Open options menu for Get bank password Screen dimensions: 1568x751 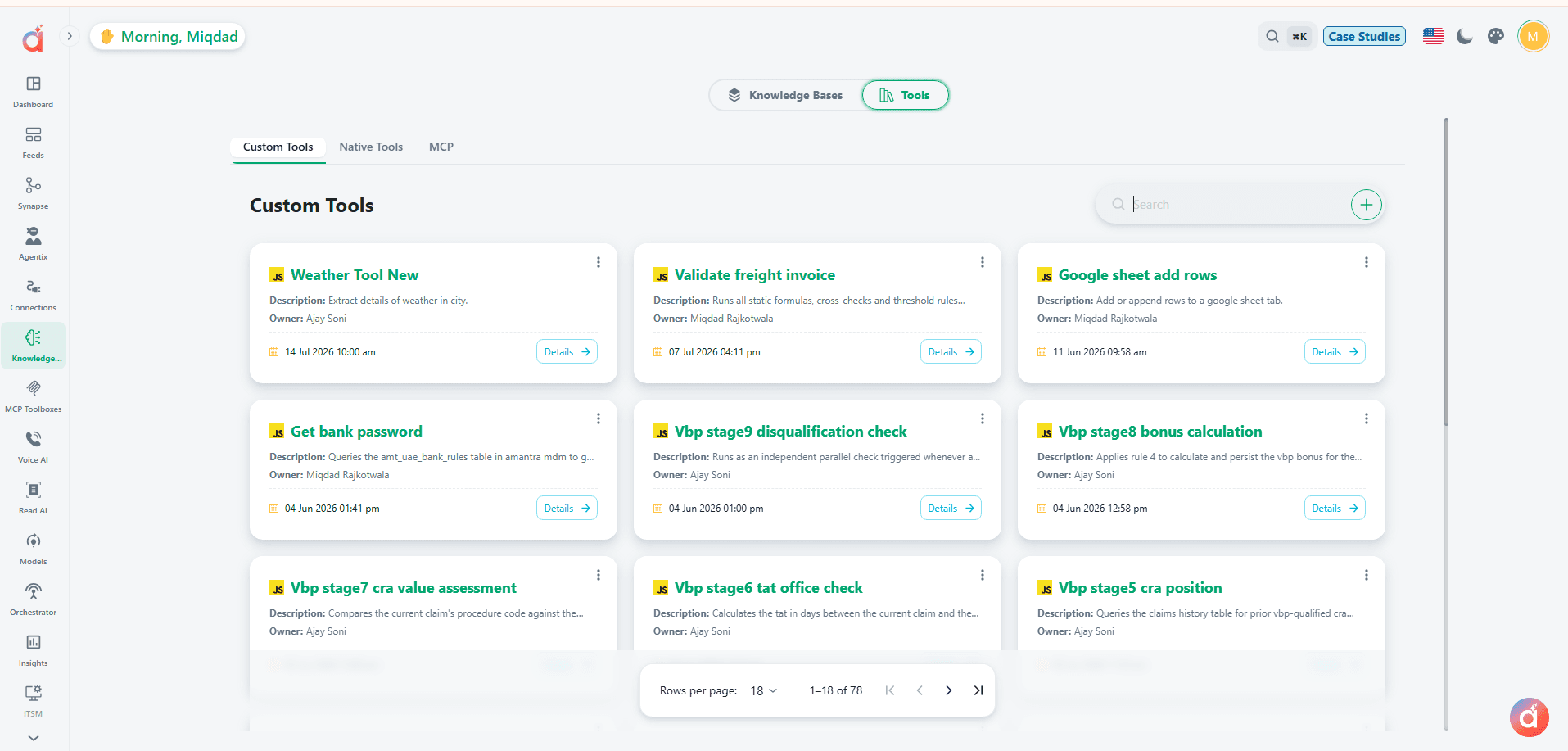click(599, 418)
